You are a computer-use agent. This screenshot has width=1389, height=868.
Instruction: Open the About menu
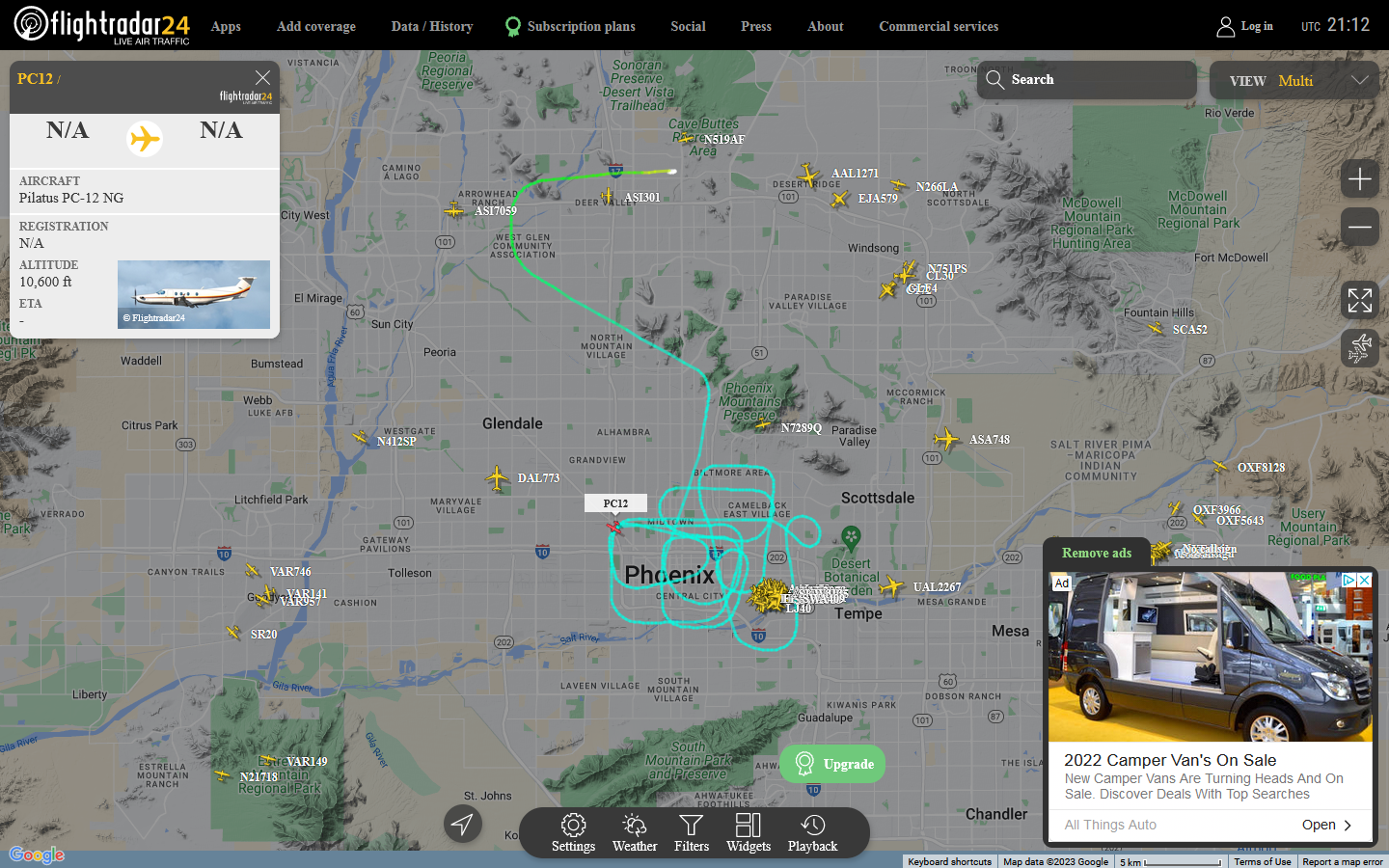point(826,26)
